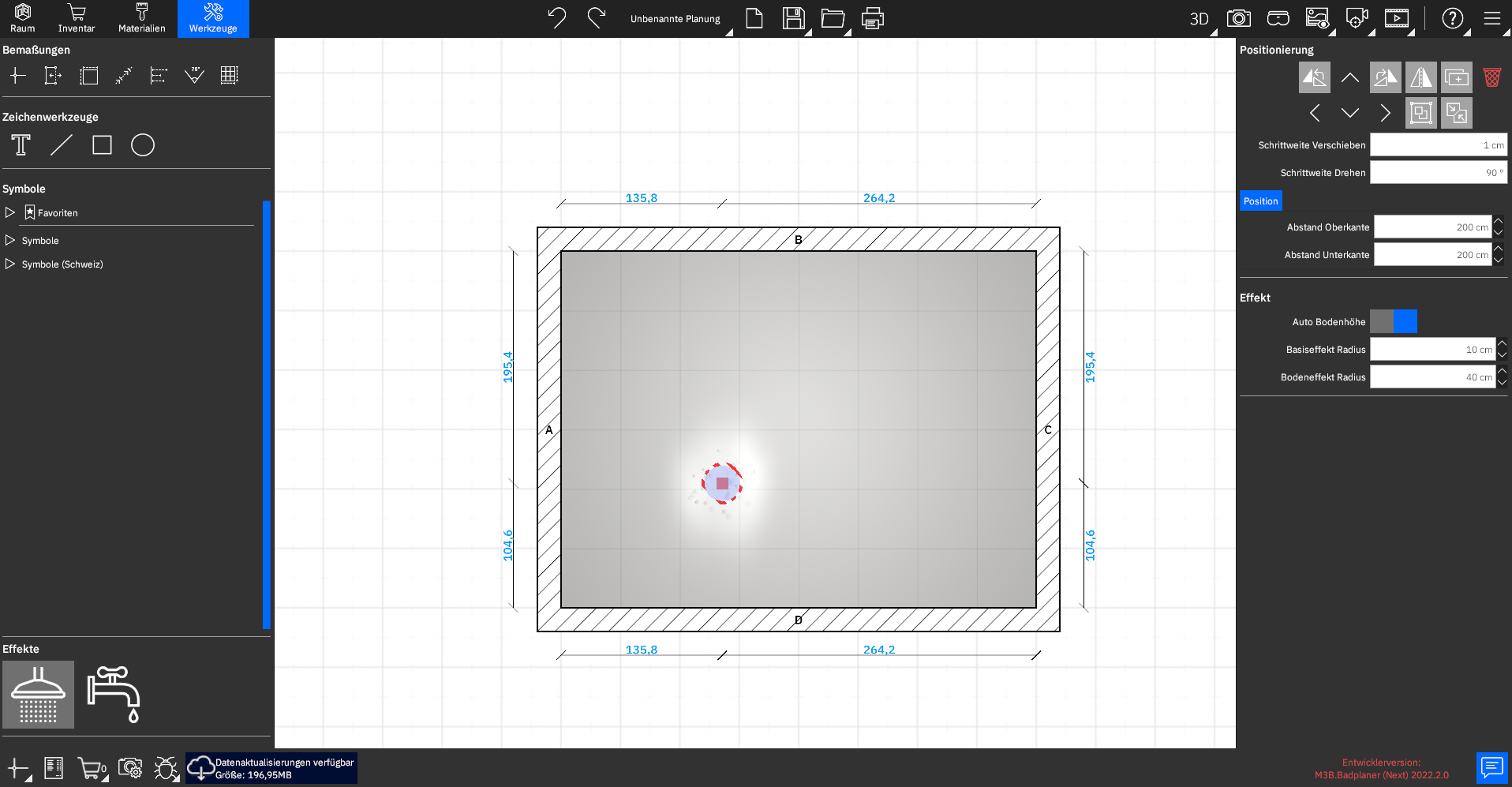Viewport: 1512px width, 787px height.
Task: Redo the last undone action
Action: pyautogui.click(x=597, y=17)
